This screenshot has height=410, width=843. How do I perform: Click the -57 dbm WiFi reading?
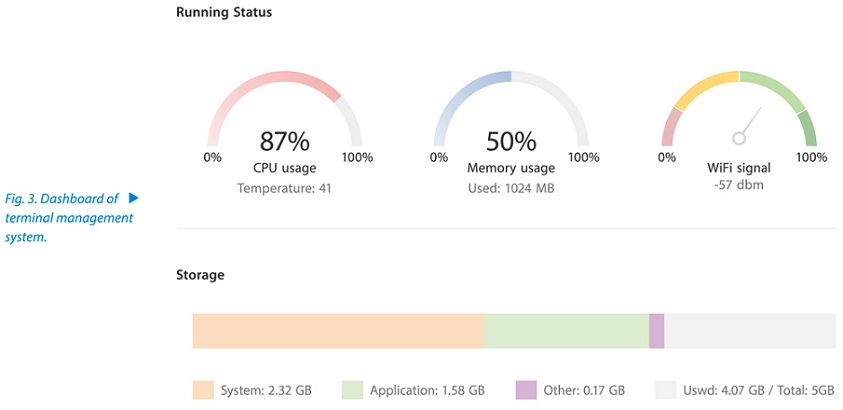pyautogui.click(x=739, y=185)
